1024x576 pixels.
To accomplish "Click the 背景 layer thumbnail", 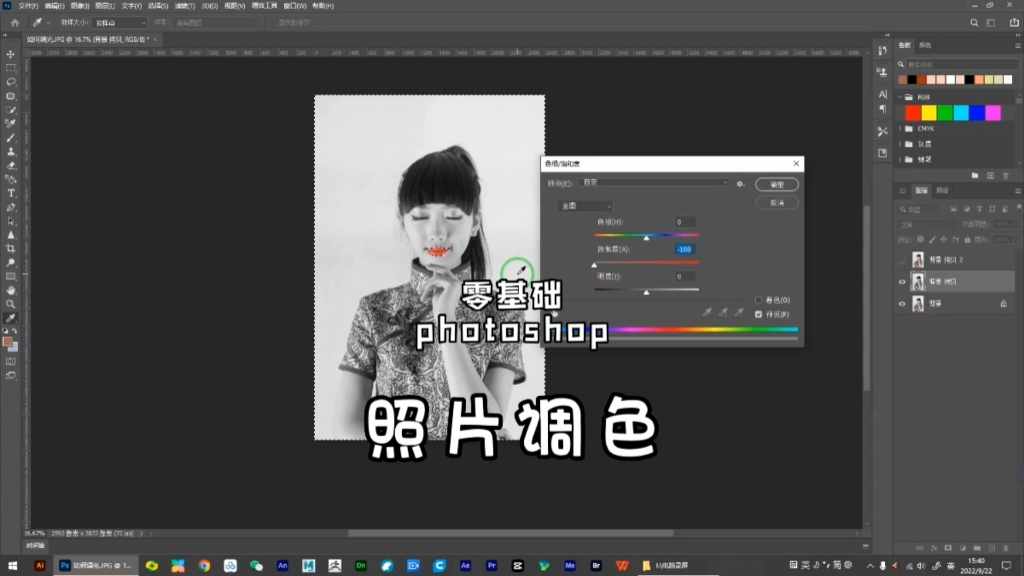I will tap(918, 302).
